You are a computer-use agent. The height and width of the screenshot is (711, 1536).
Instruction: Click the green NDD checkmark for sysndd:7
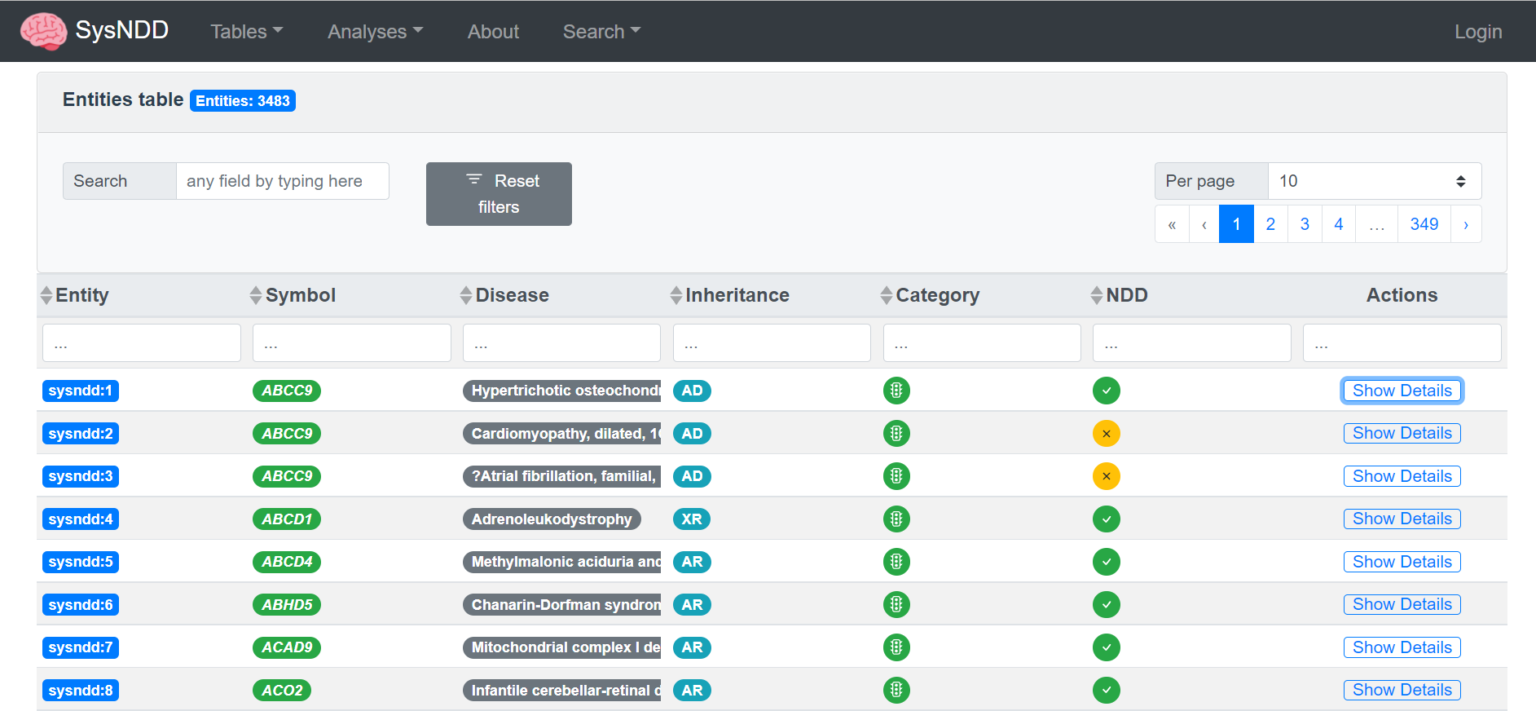click(x=1106, y=648)
